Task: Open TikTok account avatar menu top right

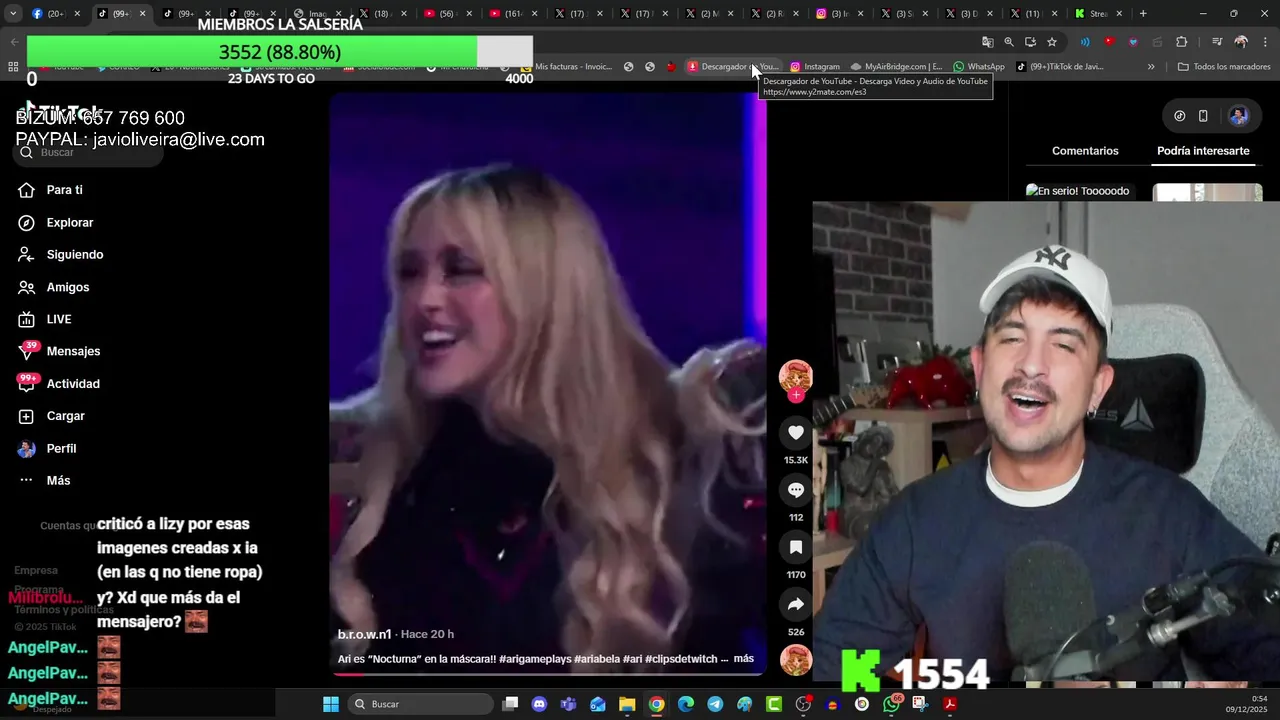Action: coord(1238,116)
